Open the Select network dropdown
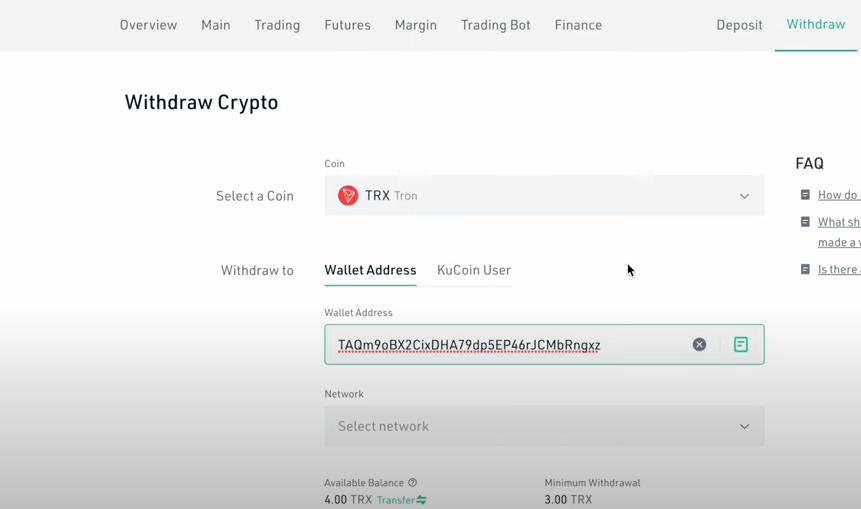 click(543, 426)
